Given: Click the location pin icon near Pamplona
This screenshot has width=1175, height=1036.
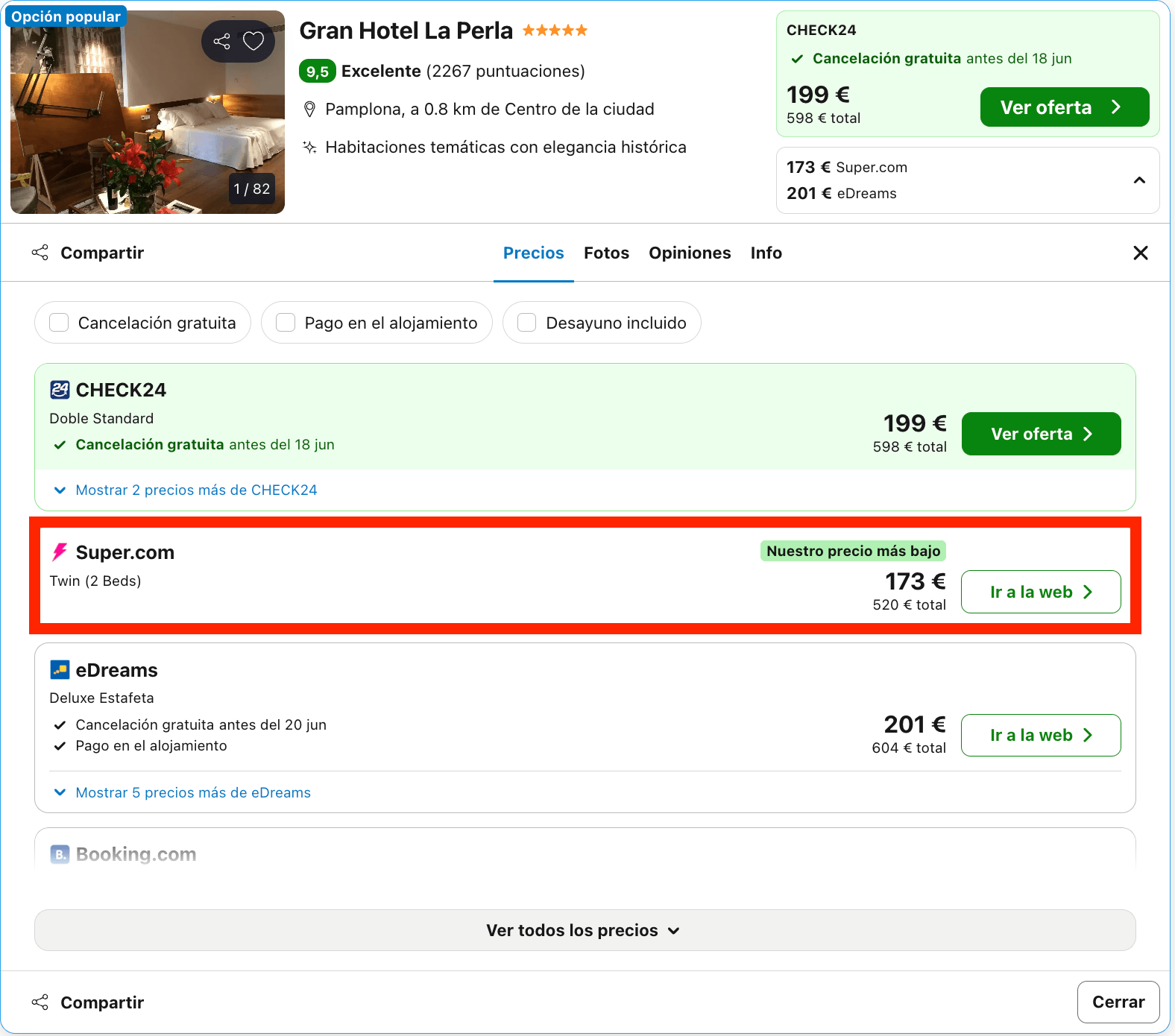Looking at the screenshot, I should tap(309, 110).
